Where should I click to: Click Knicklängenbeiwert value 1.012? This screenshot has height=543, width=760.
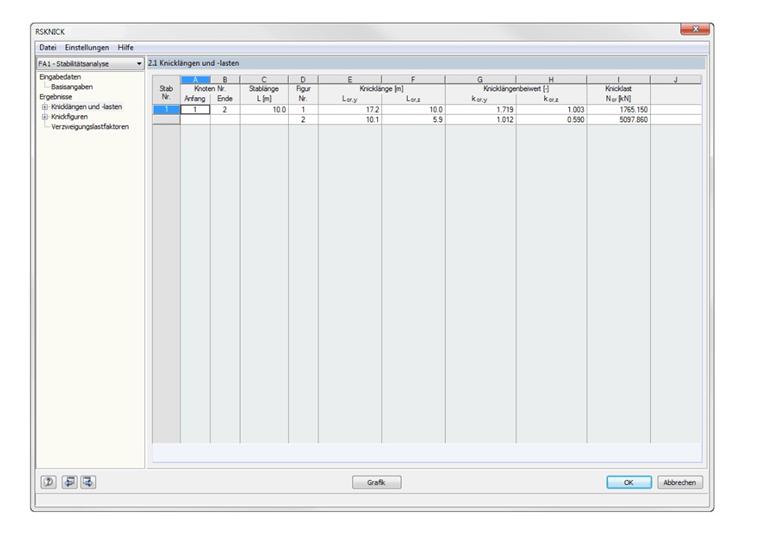[480, 119]
